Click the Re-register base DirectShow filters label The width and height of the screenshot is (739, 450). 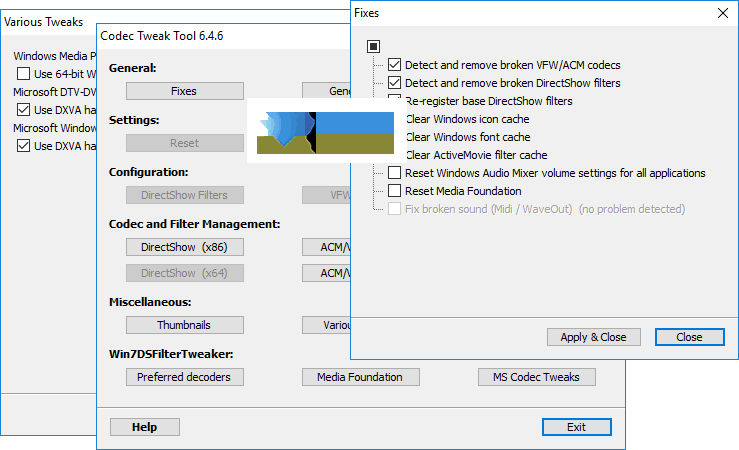point(489,101)
